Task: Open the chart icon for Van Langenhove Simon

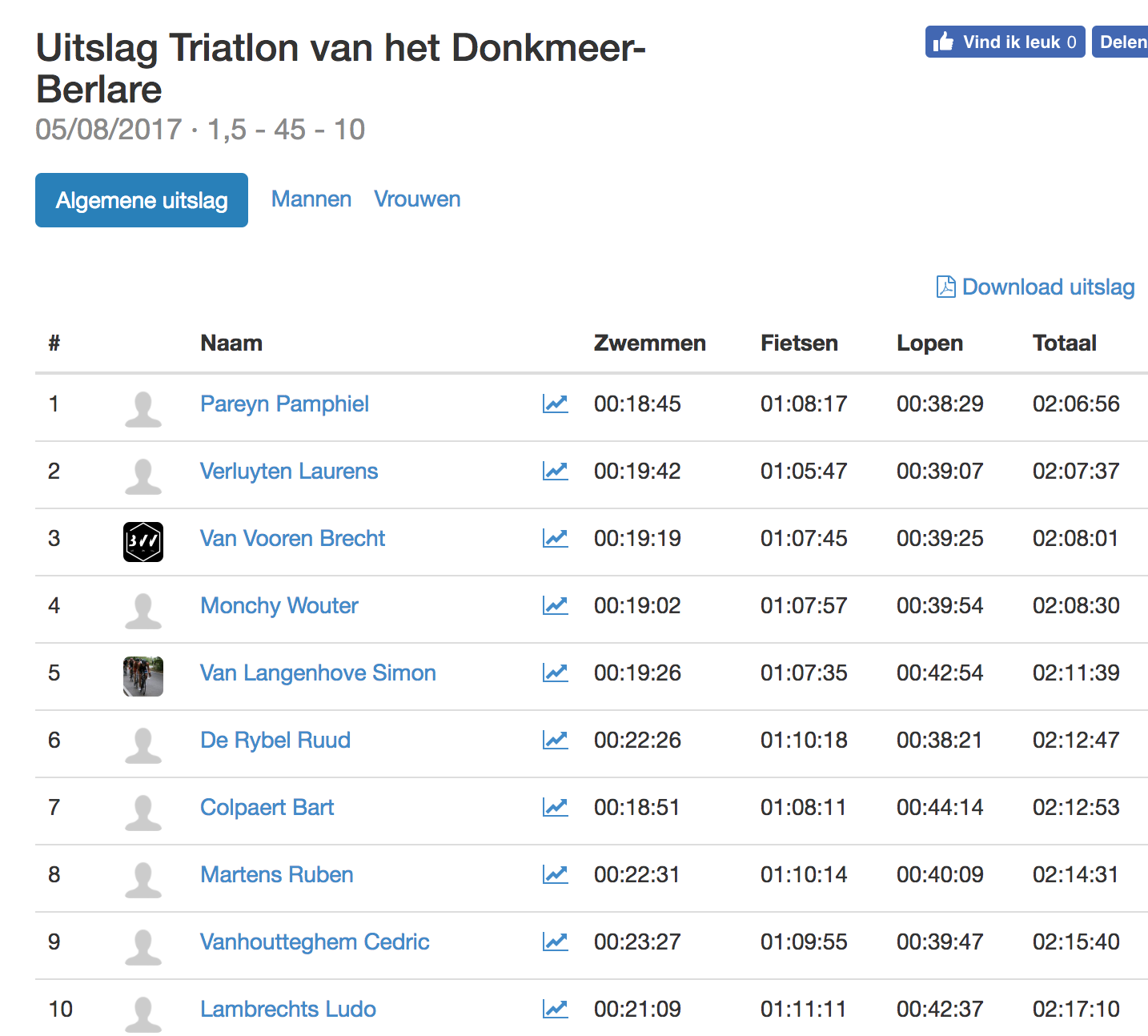Action: 556,673
